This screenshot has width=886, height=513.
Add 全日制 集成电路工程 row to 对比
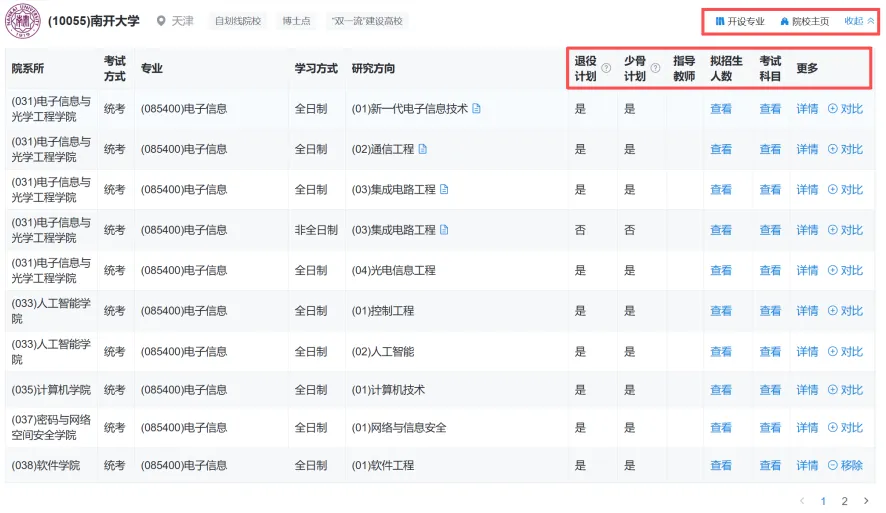845,189
